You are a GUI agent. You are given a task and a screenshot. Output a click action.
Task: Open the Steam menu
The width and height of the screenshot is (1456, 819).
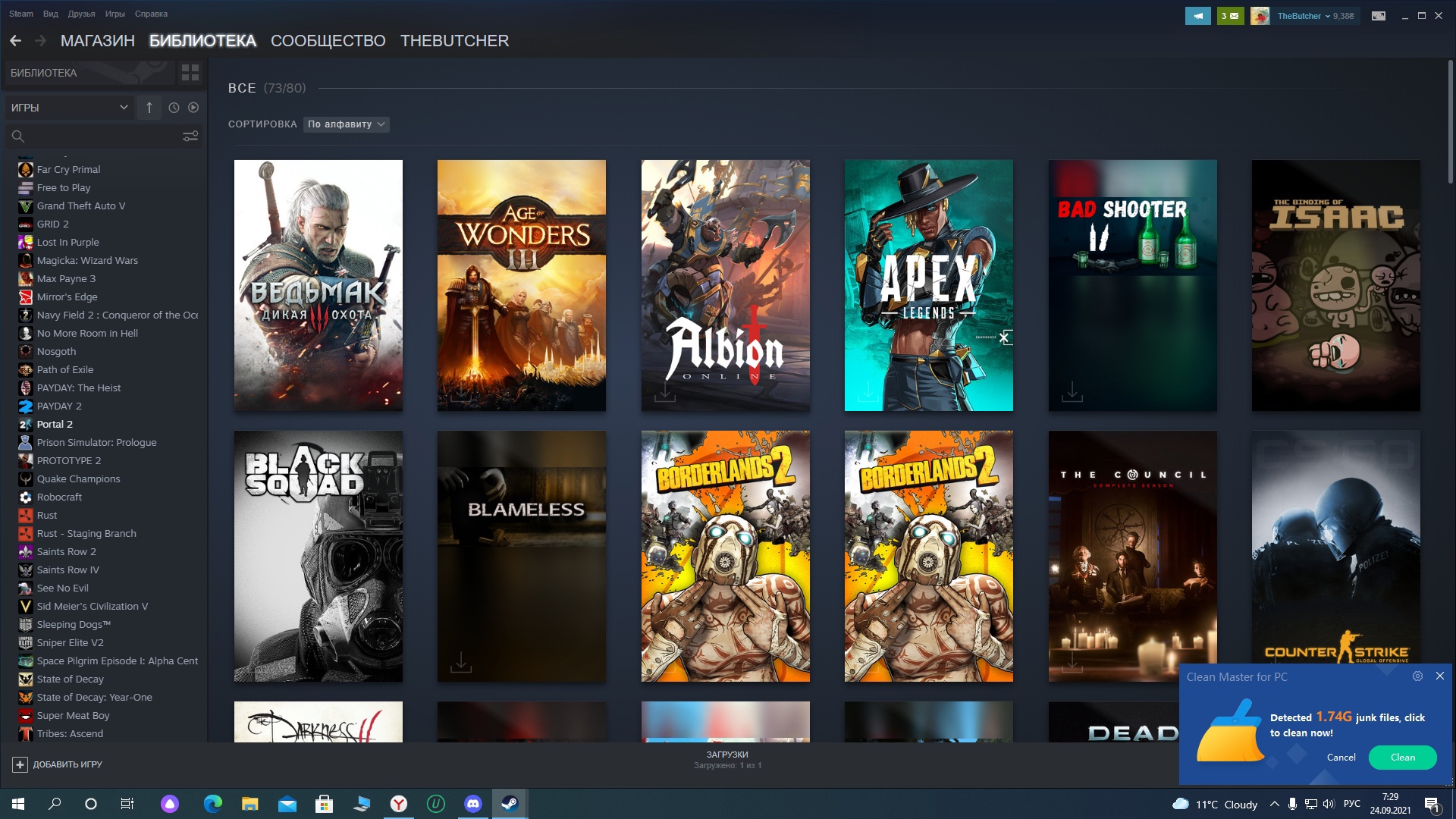(21, 14)
